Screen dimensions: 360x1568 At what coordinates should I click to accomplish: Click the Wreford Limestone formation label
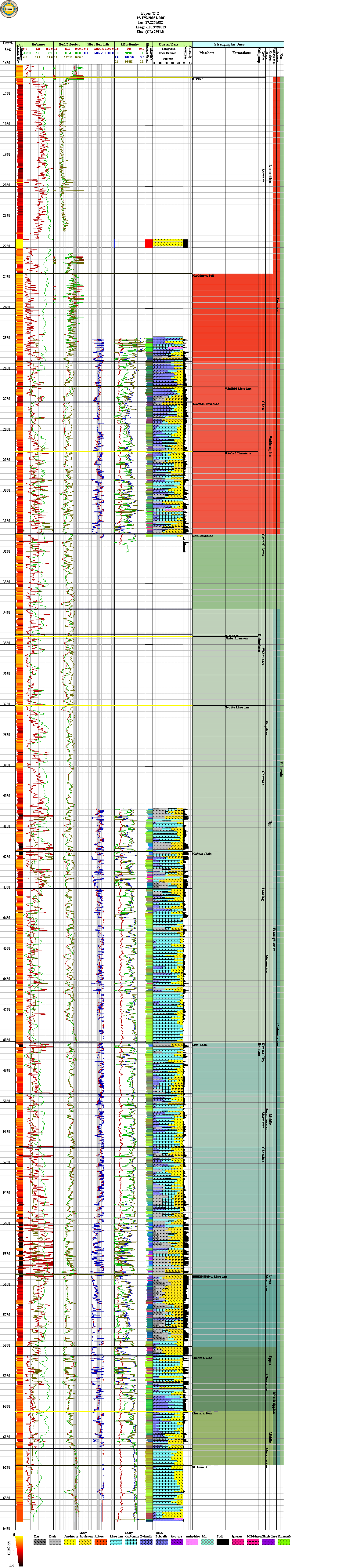(238, 453)
